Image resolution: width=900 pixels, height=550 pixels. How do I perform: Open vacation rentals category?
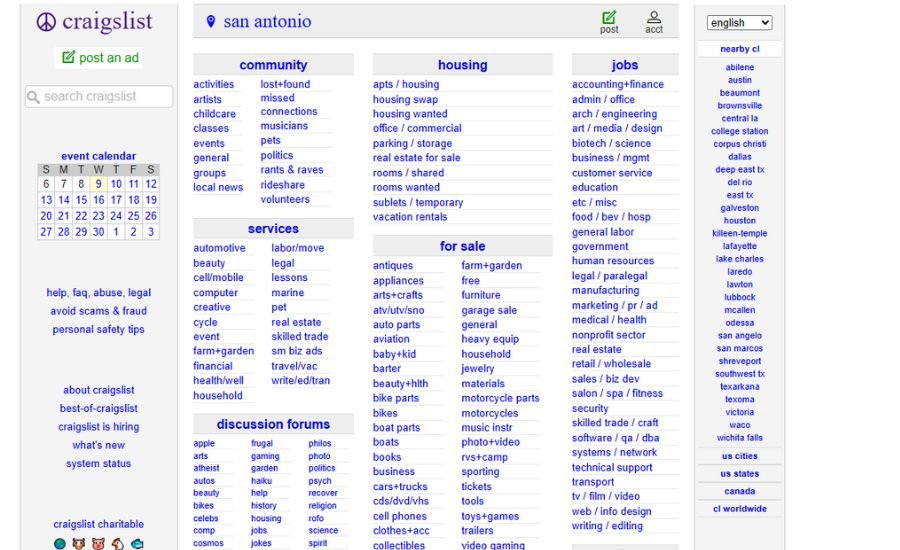click(410, 217)
